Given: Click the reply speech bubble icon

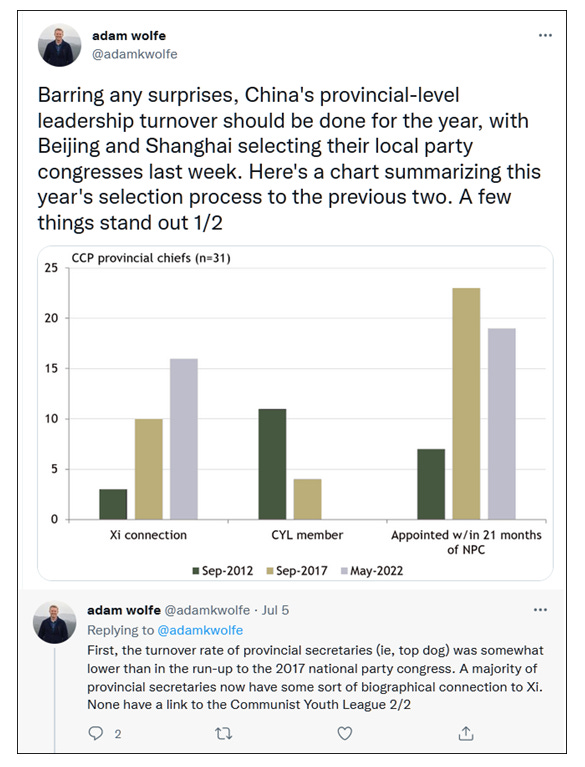Looking at the screenshot, I should click(x=96, y=732).
